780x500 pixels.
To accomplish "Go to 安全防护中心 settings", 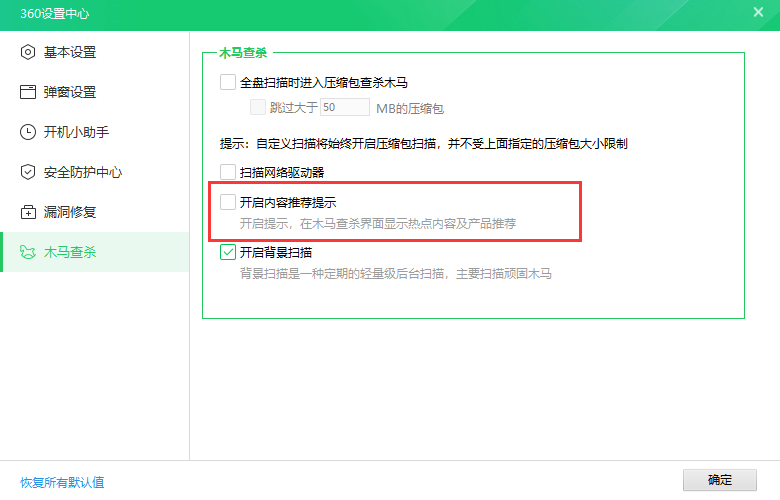I will pyautogui.click(x=95, y=172).
